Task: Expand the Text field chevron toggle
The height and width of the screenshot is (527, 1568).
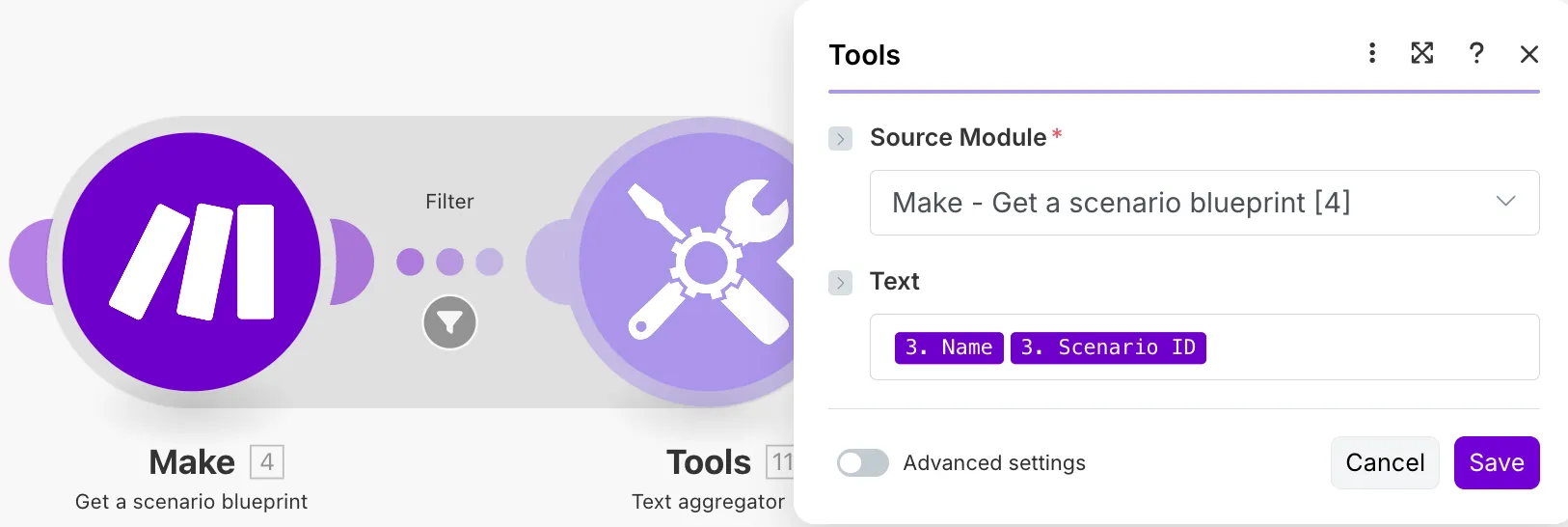Action: (x=841, y=283)
